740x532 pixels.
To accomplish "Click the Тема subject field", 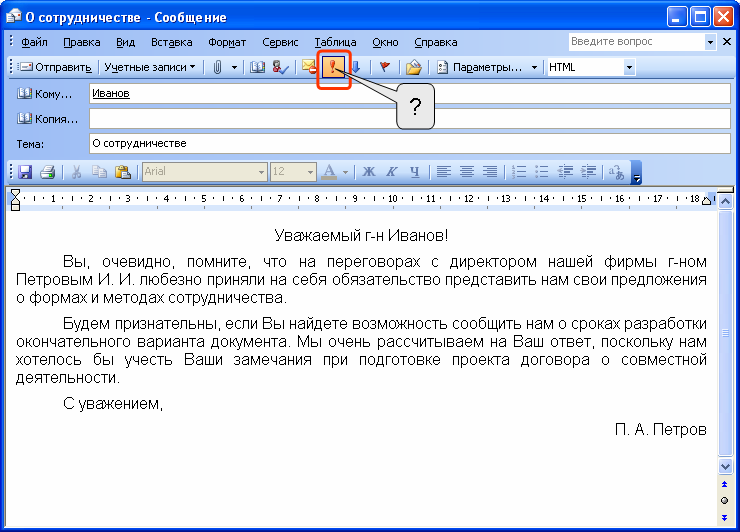I will tap(410, 144).
